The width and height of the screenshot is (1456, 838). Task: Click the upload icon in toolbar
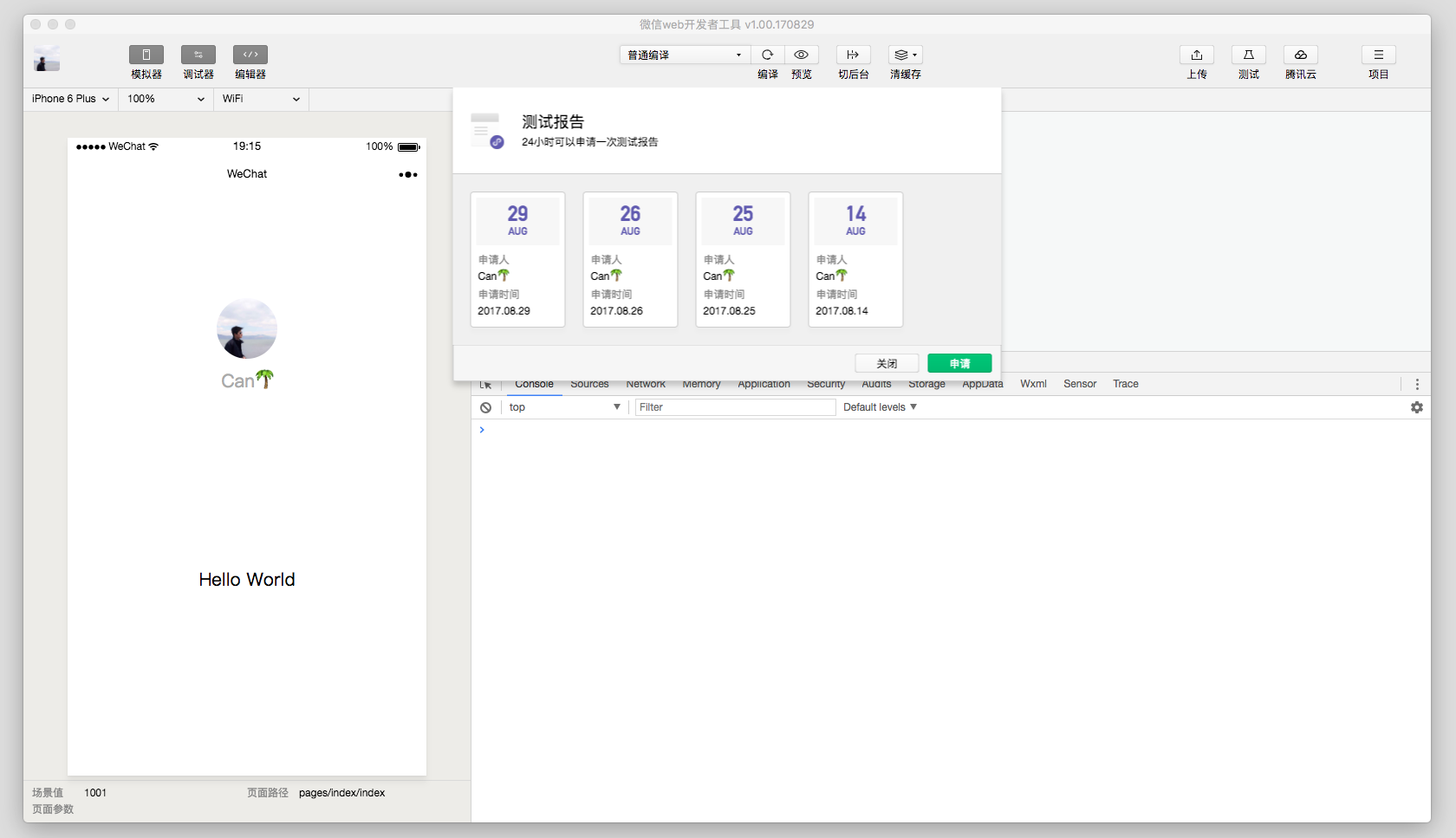tap(1196, 55)
